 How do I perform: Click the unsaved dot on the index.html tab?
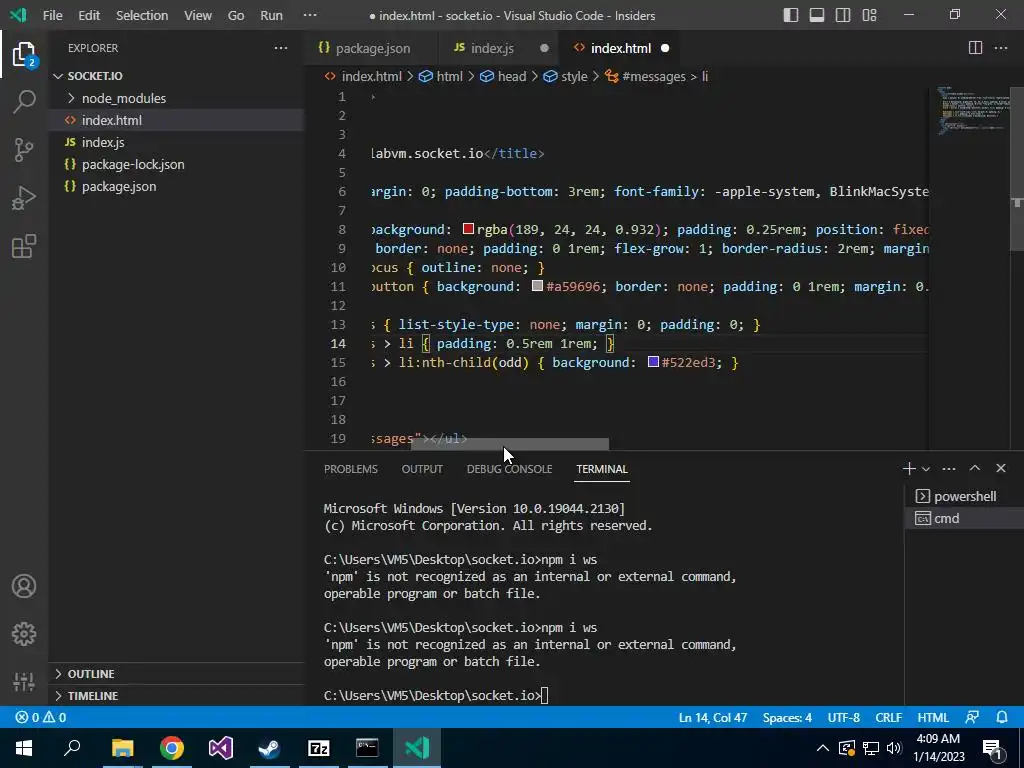click(x=665, y=48)
